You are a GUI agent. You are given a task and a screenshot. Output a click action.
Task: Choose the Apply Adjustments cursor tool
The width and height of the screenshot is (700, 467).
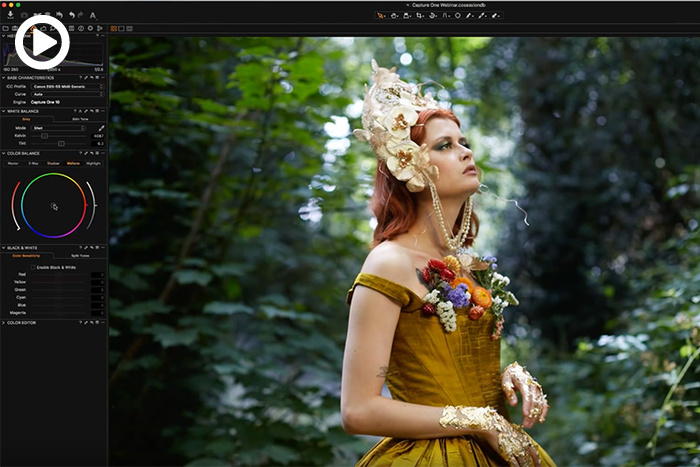pos(496,16)
